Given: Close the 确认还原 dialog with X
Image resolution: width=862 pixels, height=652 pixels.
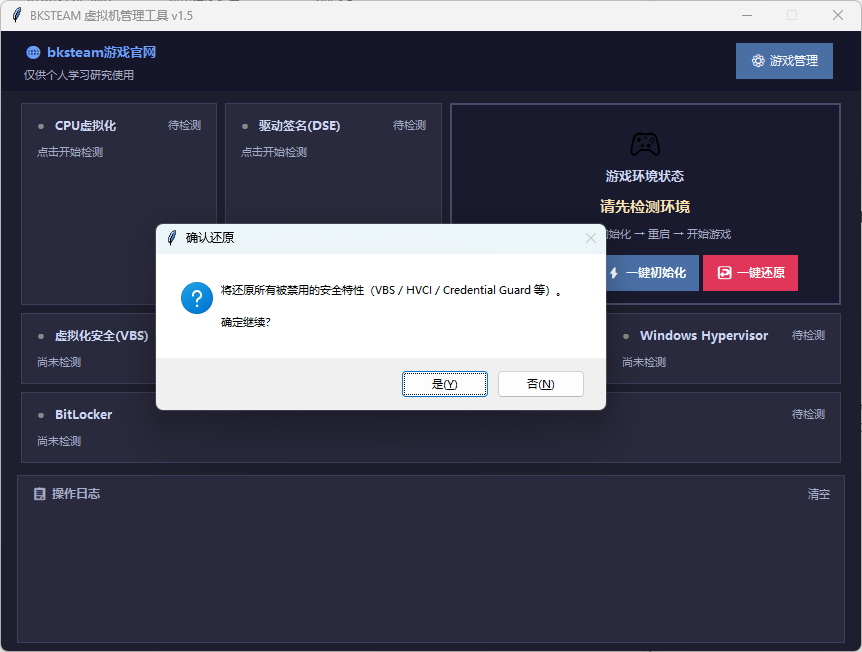Looking at the screenshot, I should pyautogui.click(x=590, y=238).
